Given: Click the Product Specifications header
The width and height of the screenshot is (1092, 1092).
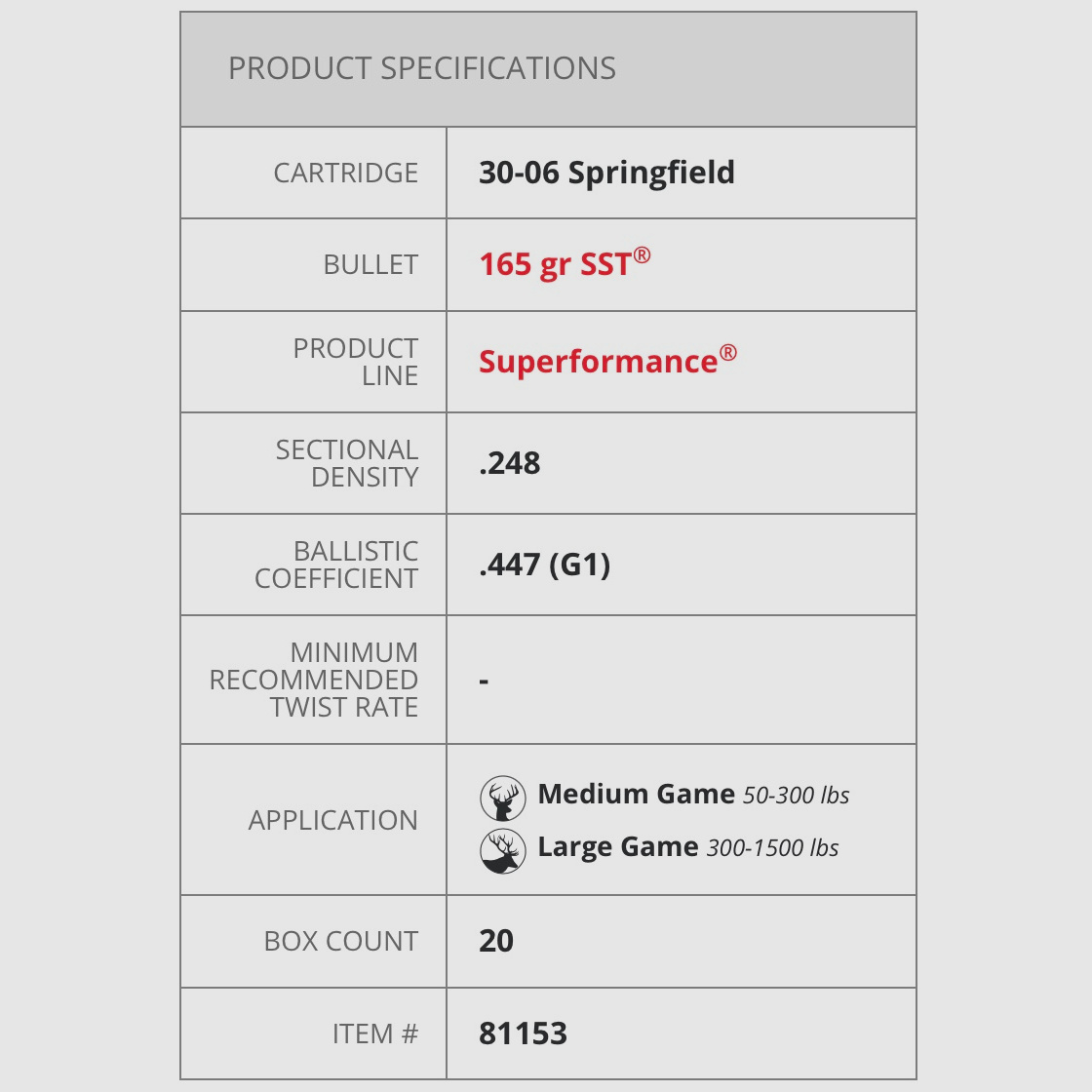Looking at the screenshot, I should (422, 68).
